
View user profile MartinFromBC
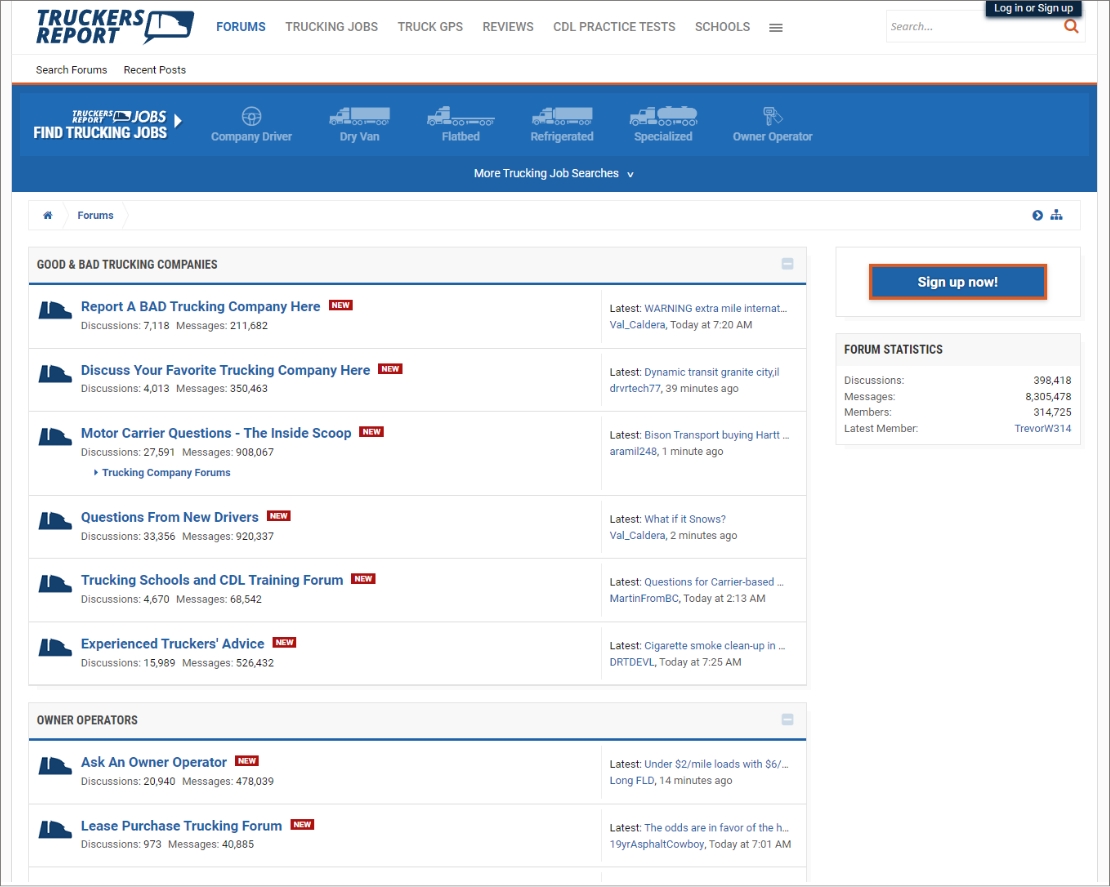click(x=643, y=599)
